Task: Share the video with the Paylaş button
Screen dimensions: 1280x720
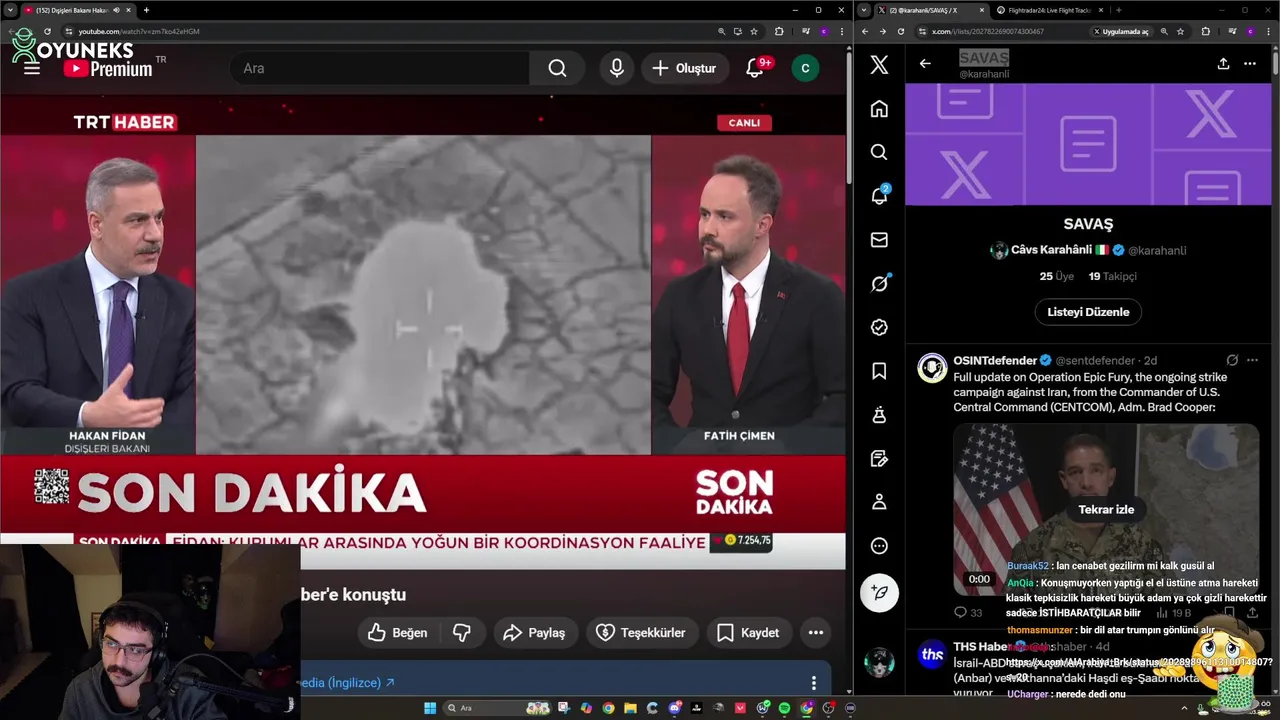Action: (x=534, y=632)
